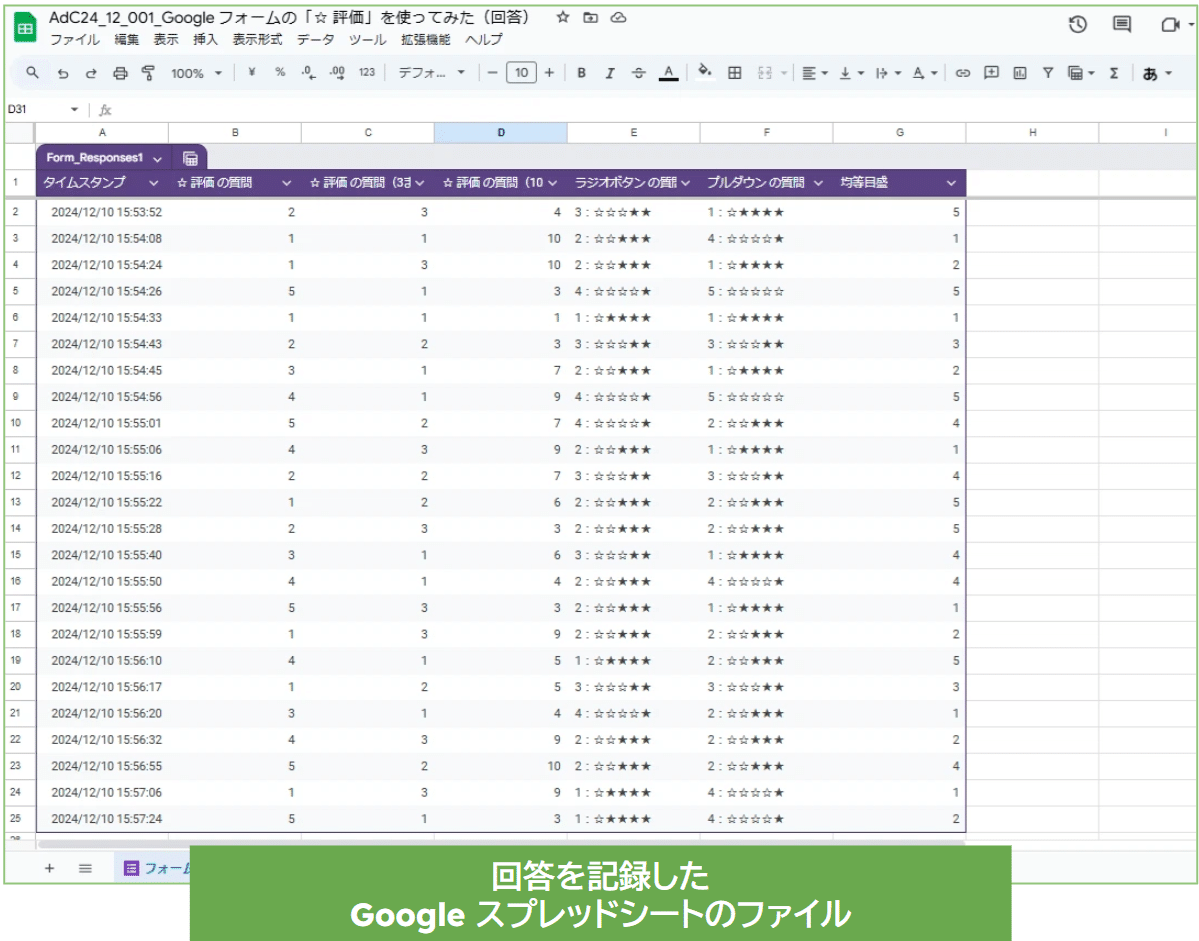Open the タイムスタンプ column filter dropdown
The image size is (1199, 941).
click(x=154, y=183)
